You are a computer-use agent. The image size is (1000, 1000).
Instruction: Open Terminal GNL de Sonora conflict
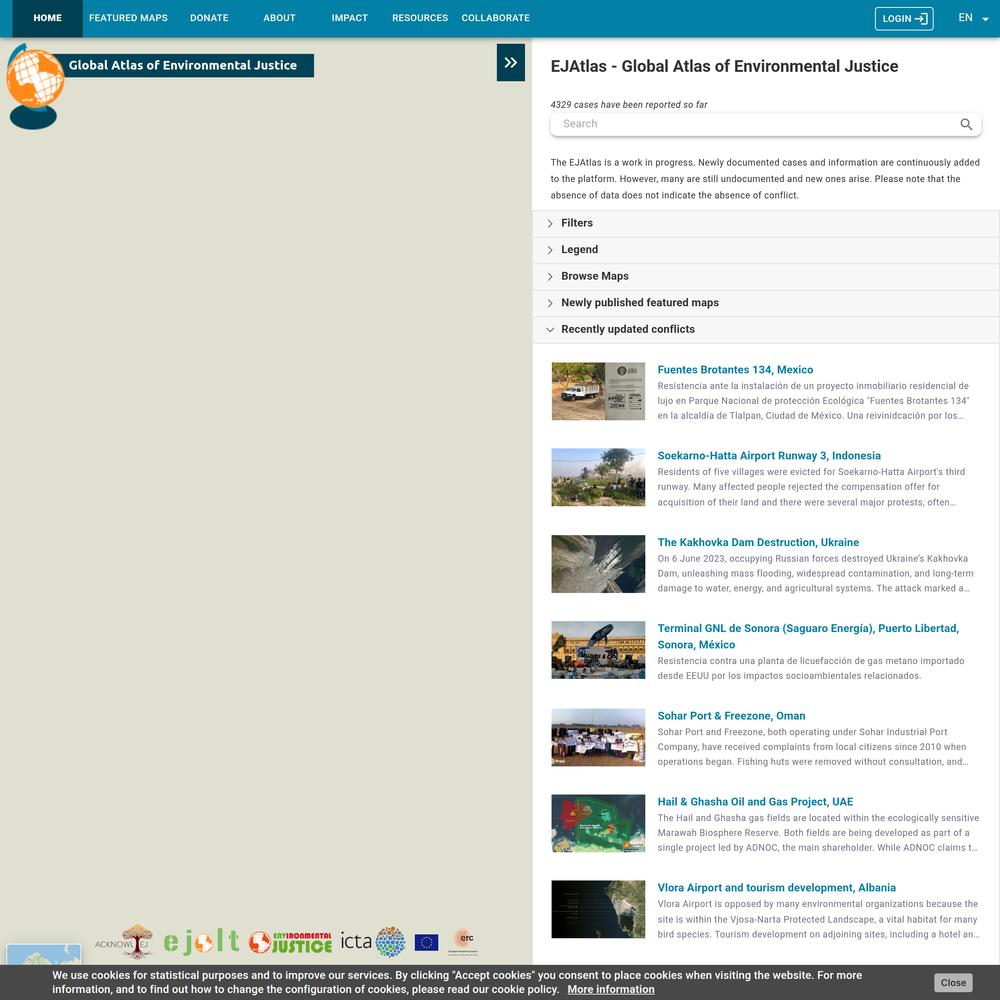[808, 636]
